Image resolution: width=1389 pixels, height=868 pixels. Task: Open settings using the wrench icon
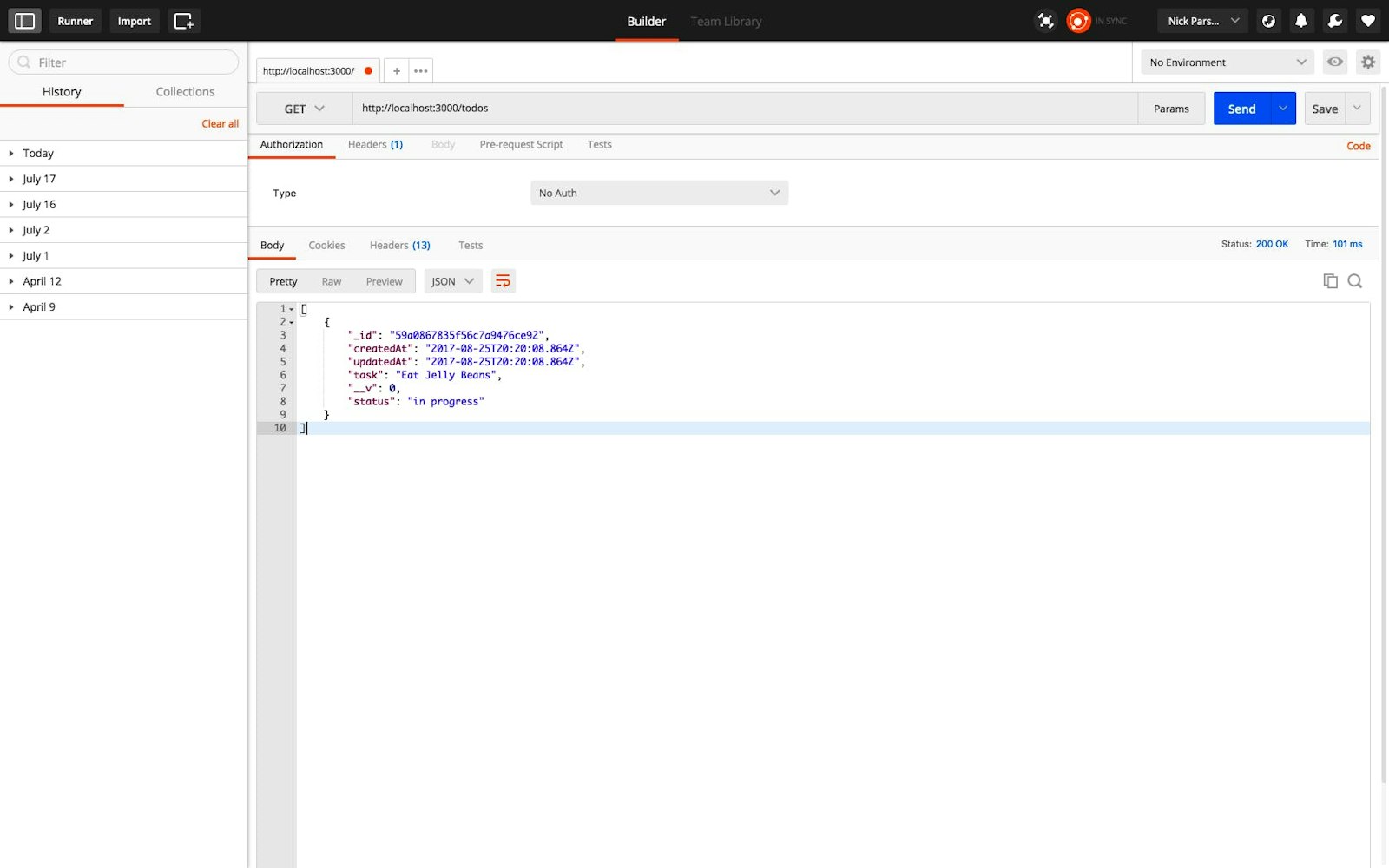(1334, 20)
